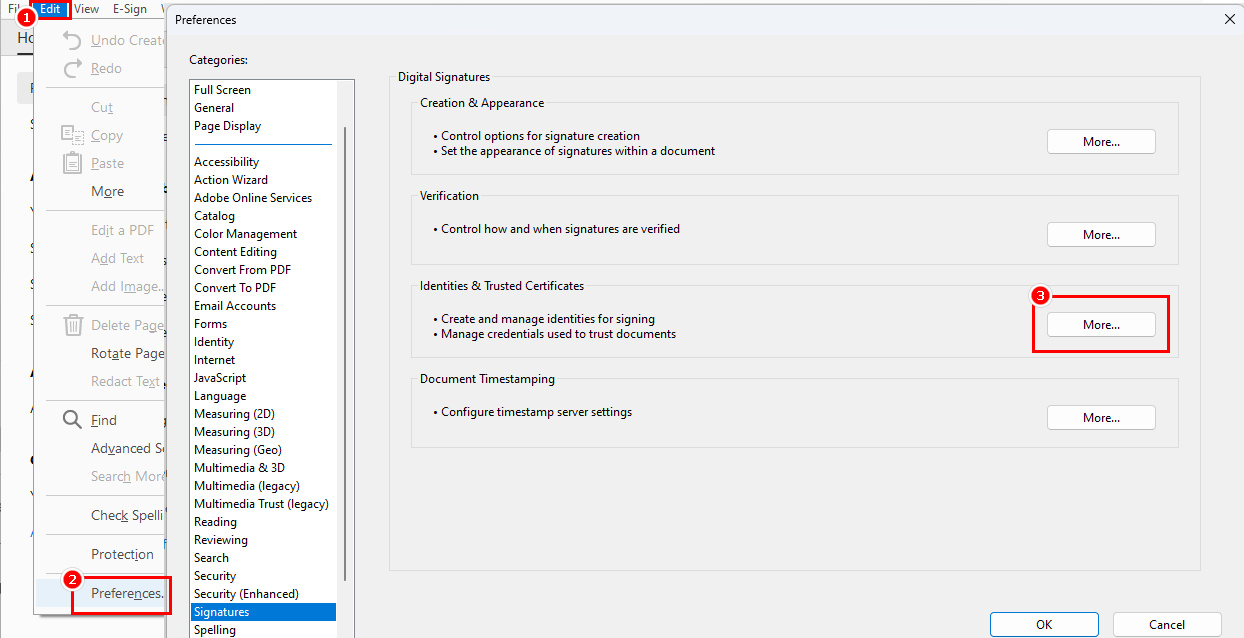Open the E-Sign menu
The image size is (1244, 638).
pyautogui.click(x=130, y=9)
